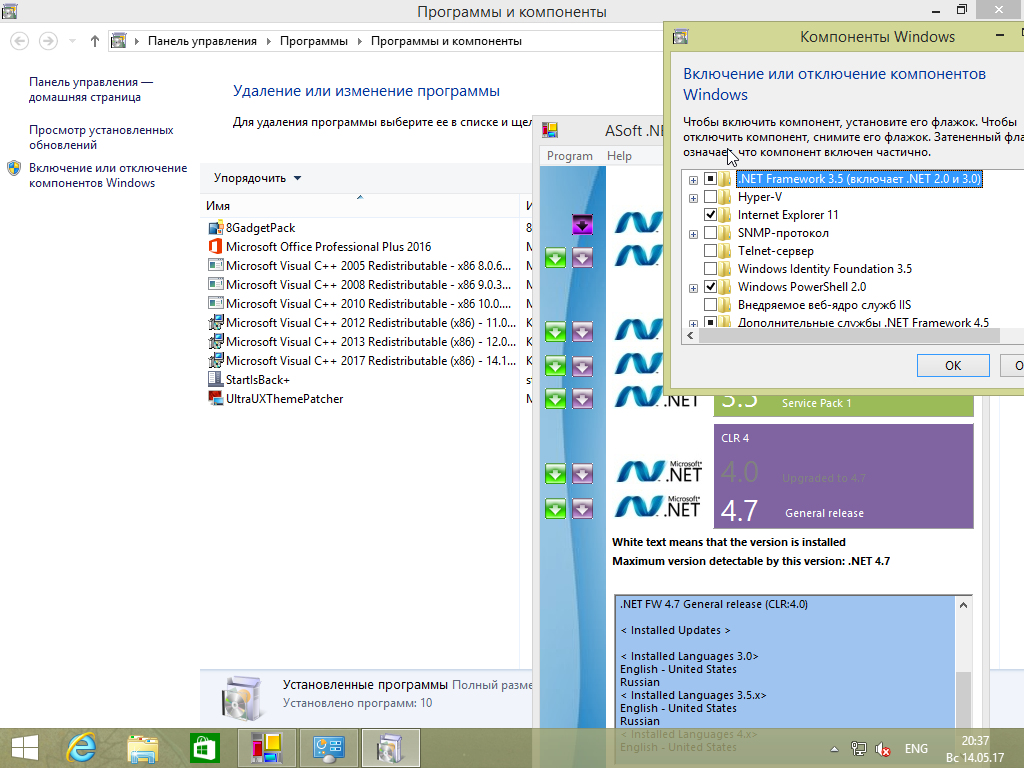The image size is (1024, 768).
Task: Show hidden tray icons arrow
Action: pyautogui.click(x=834, y=749)
